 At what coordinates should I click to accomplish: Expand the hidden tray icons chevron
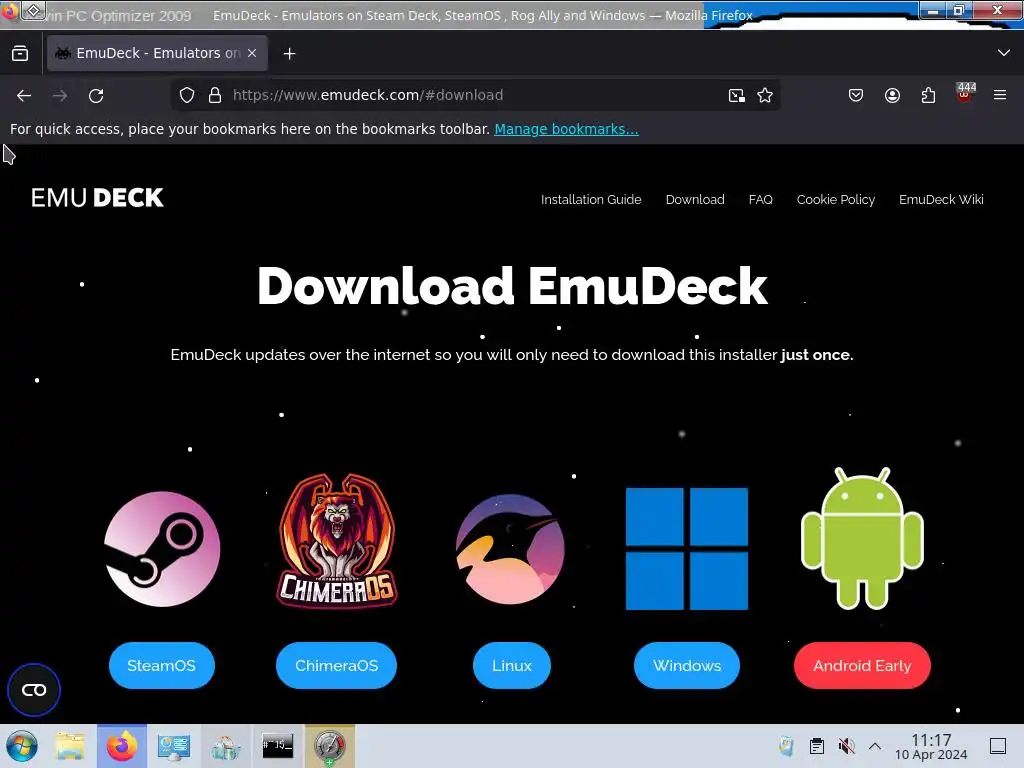click(x=875, y=746)
